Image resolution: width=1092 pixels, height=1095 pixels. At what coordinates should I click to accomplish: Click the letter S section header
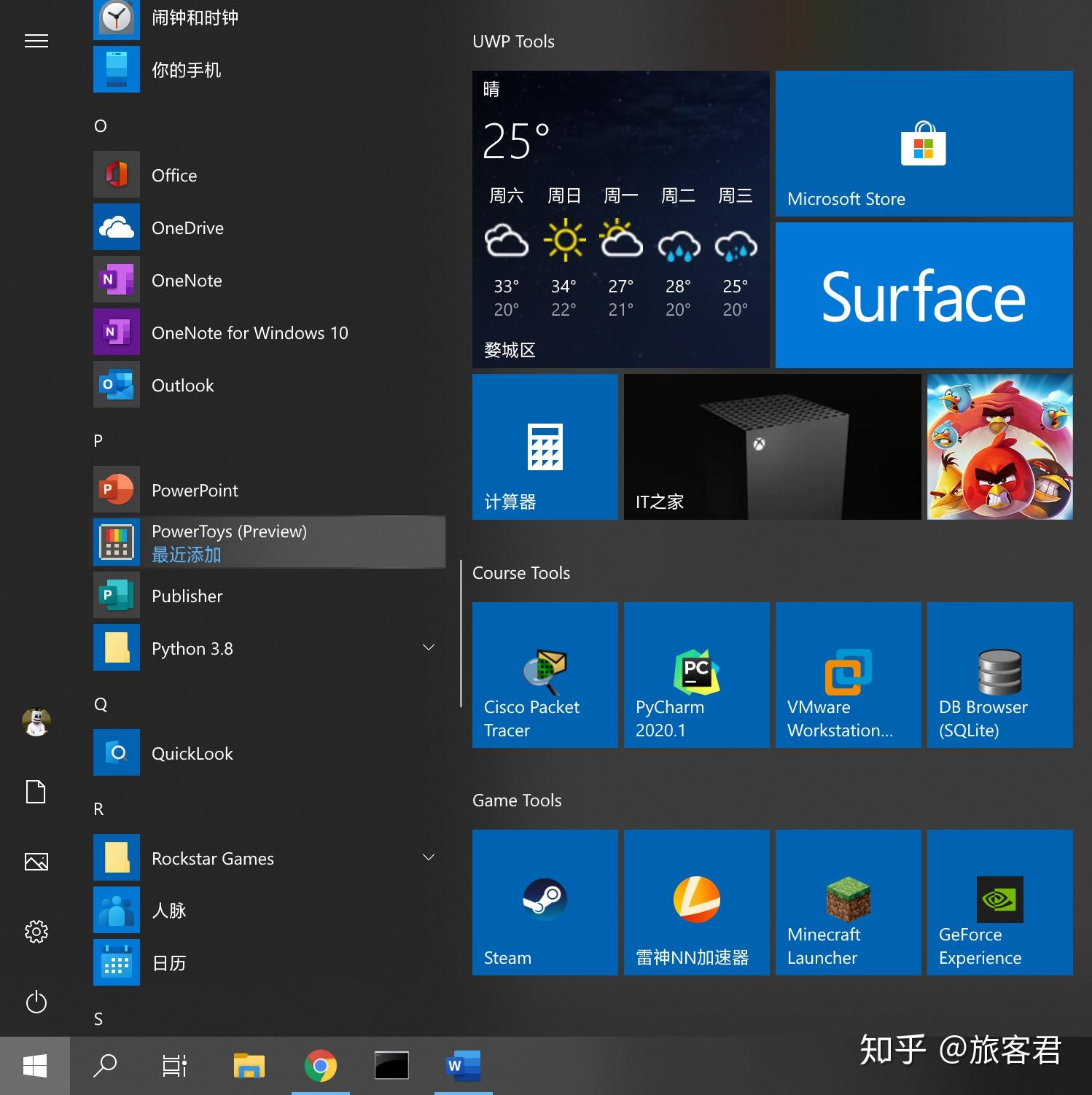(x=98, y=1019)
